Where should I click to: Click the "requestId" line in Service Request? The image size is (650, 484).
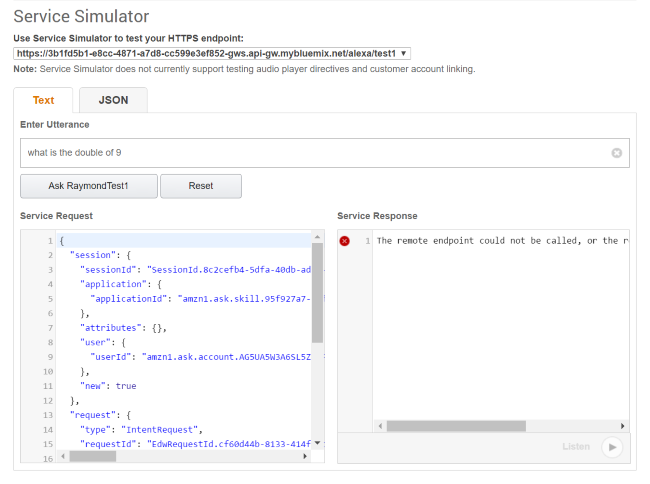pyautogui.click(x=195, y=444)
